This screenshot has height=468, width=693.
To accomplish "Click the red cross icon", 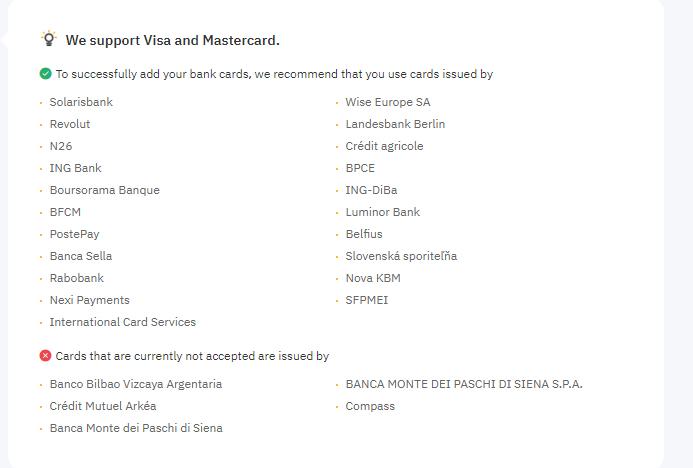I will (x=46, y=356).
